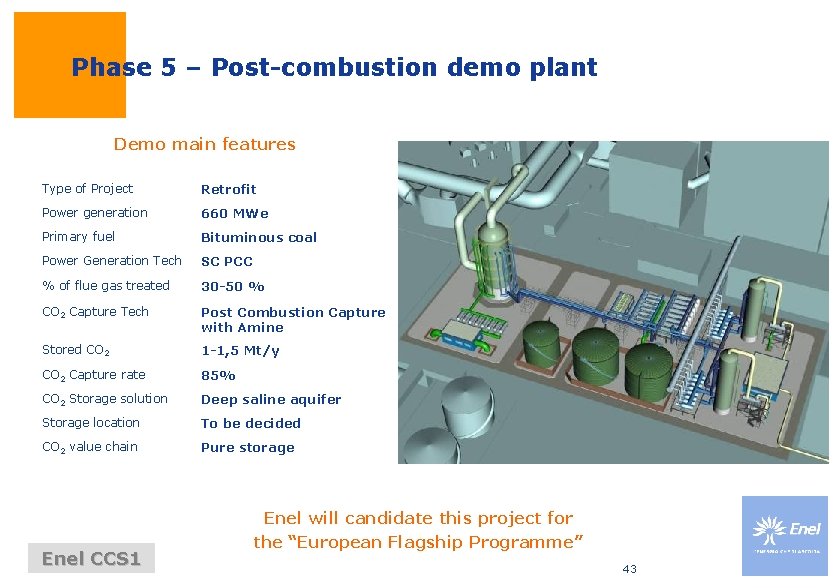Click the 'CO2 Capture rate' label
Screen dimensions: 840x588
[x=94, y=375]
